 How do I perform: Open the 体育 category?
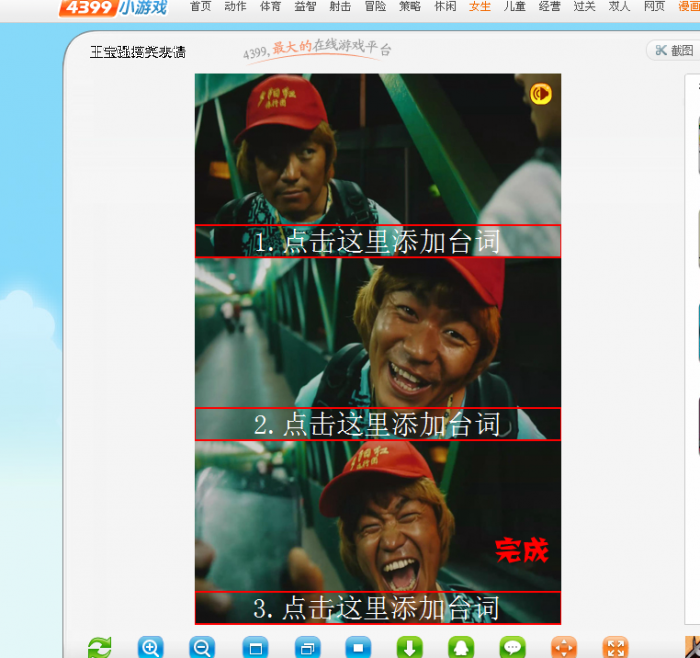[271, 6]
